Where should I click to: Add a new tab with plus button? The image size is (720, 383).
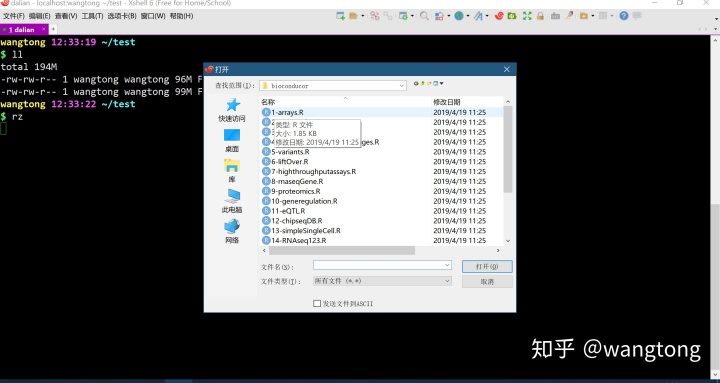53,29
